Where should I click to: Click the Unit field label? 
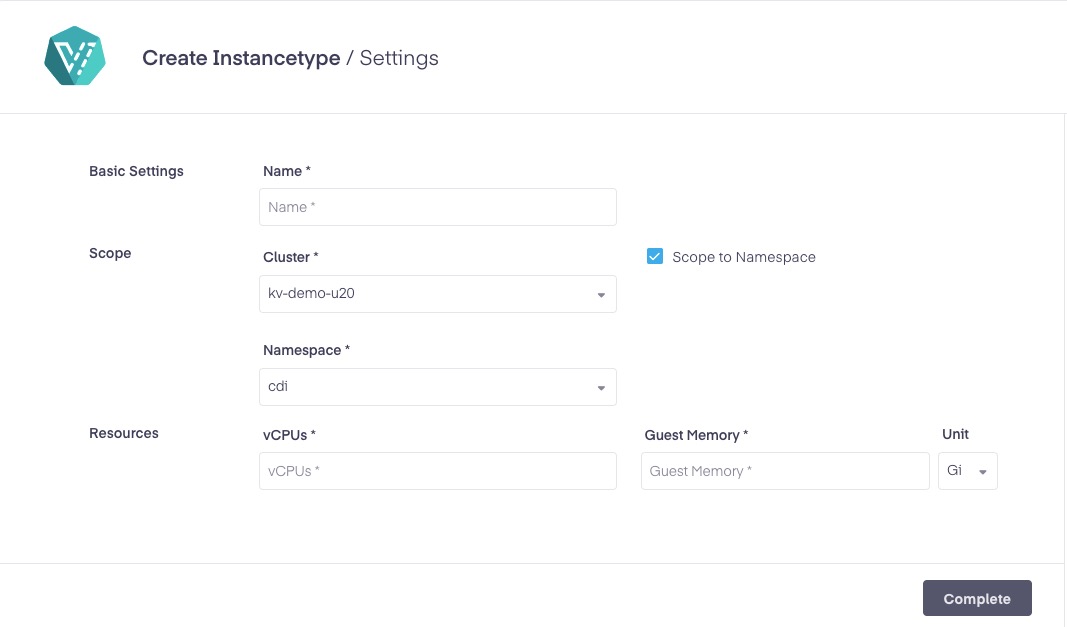tap(955, 434)
